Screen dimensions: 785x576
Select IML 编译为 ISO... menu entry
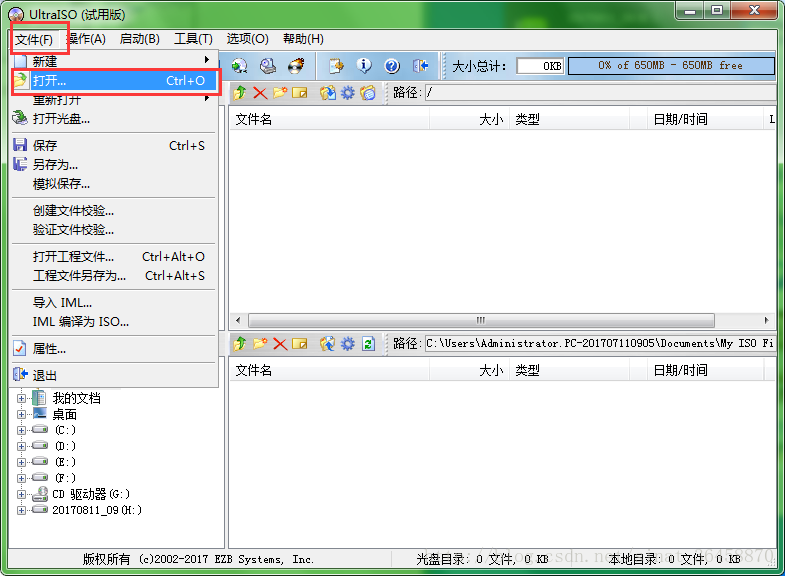click(115, 322)
